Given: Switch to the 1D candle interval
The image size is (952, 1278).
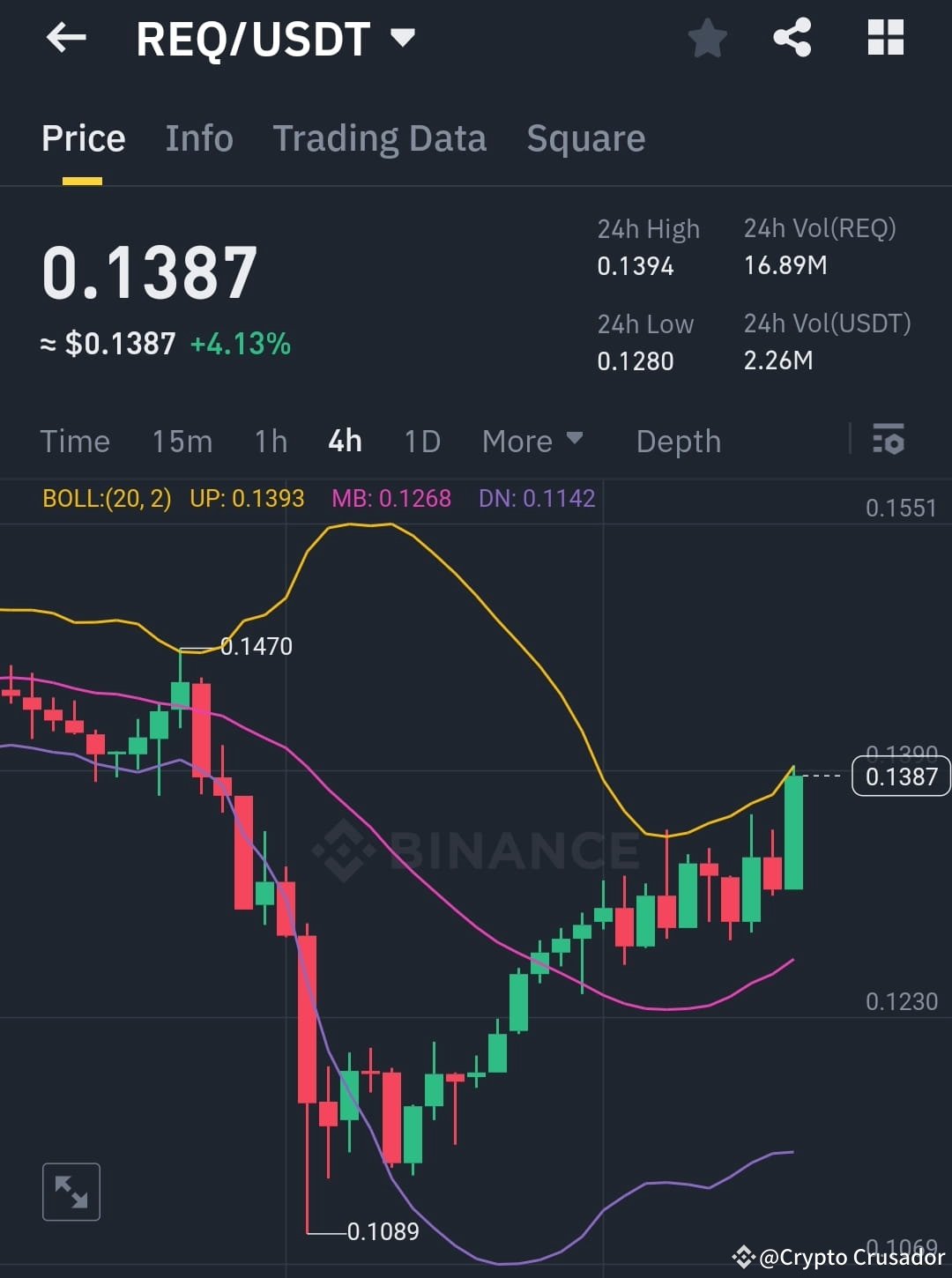Looking at the screenshot, I should 421,441.
